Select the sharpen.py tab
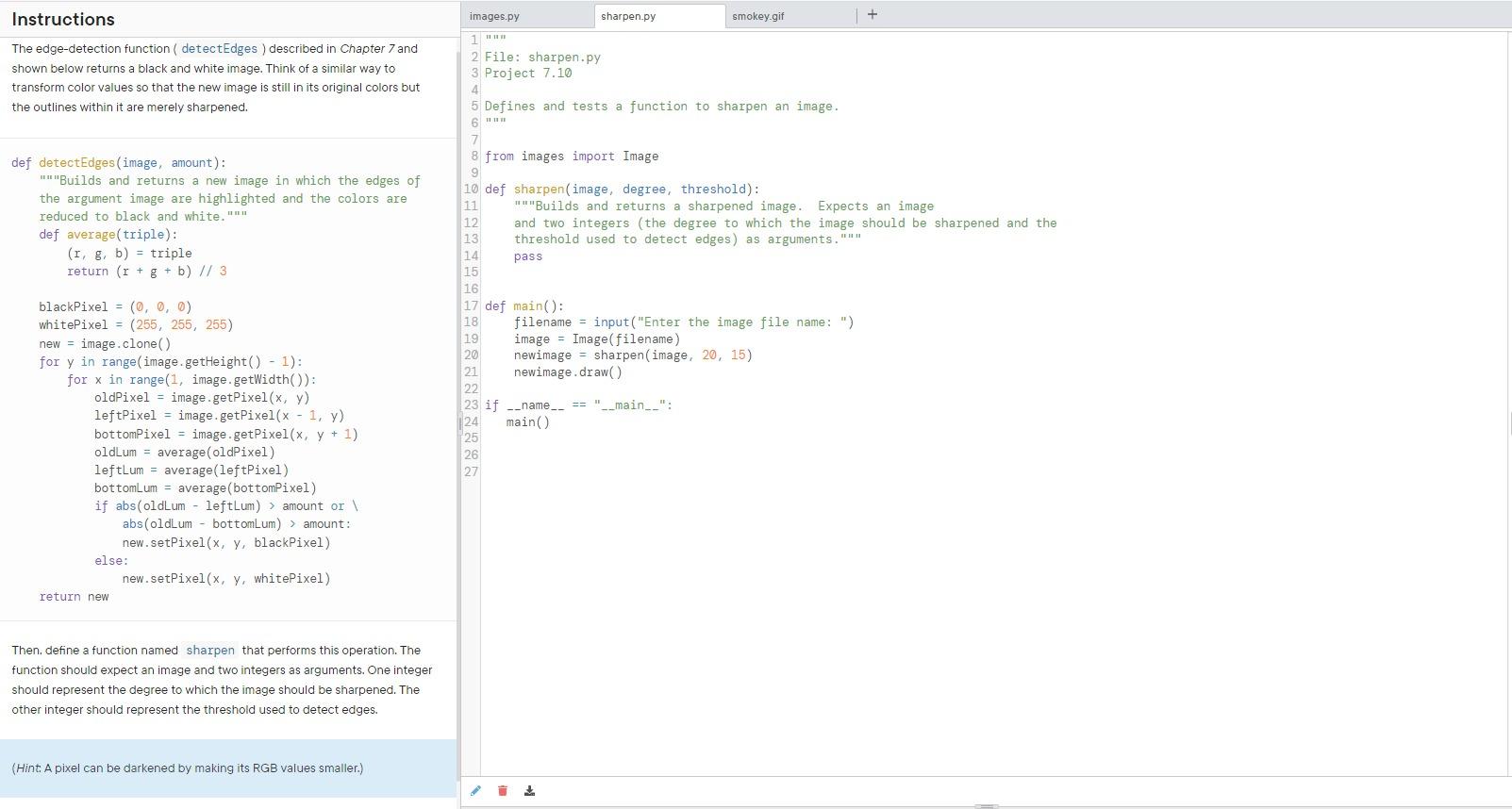The height and width of the screenshot is (809, 1512). coord(628,16)
